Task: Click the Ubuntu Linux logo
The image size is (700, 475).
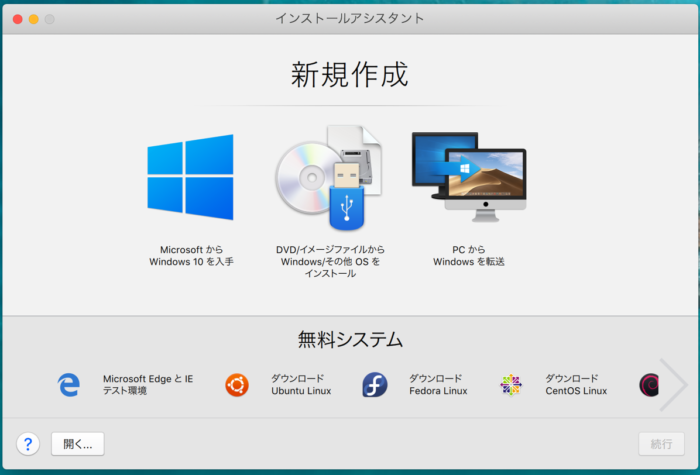Action: (237, 385)
